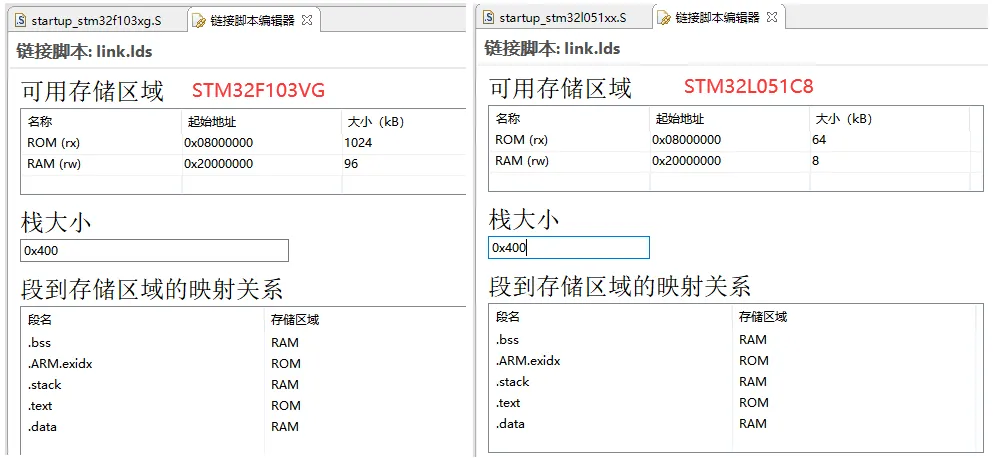Click RAM region of .bss in right table

pyautogui.click(x=753, y=340)
